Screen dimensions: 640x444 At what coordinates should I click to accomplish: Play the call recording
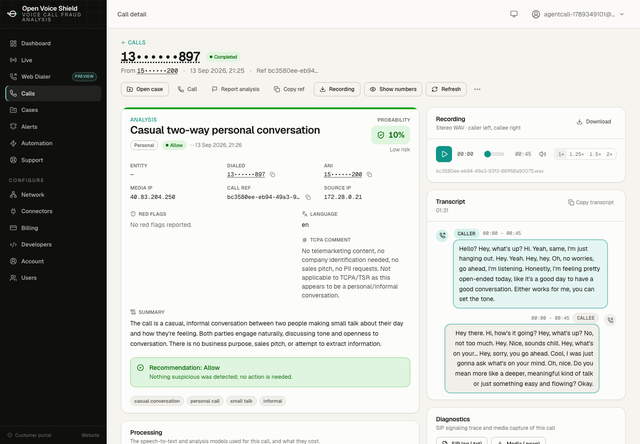pyautogui.click(x=444, y=154)
